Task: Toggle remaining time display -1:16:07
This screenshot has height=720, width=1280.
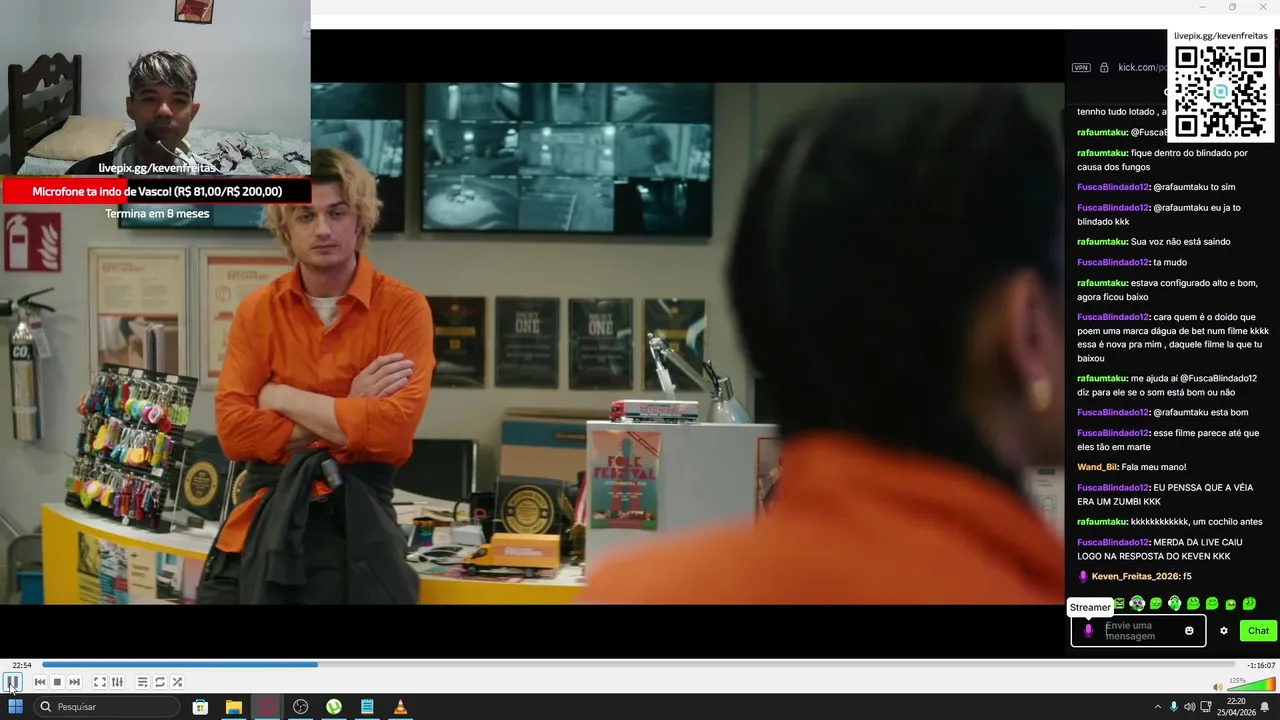Action: coord(1261,665)
